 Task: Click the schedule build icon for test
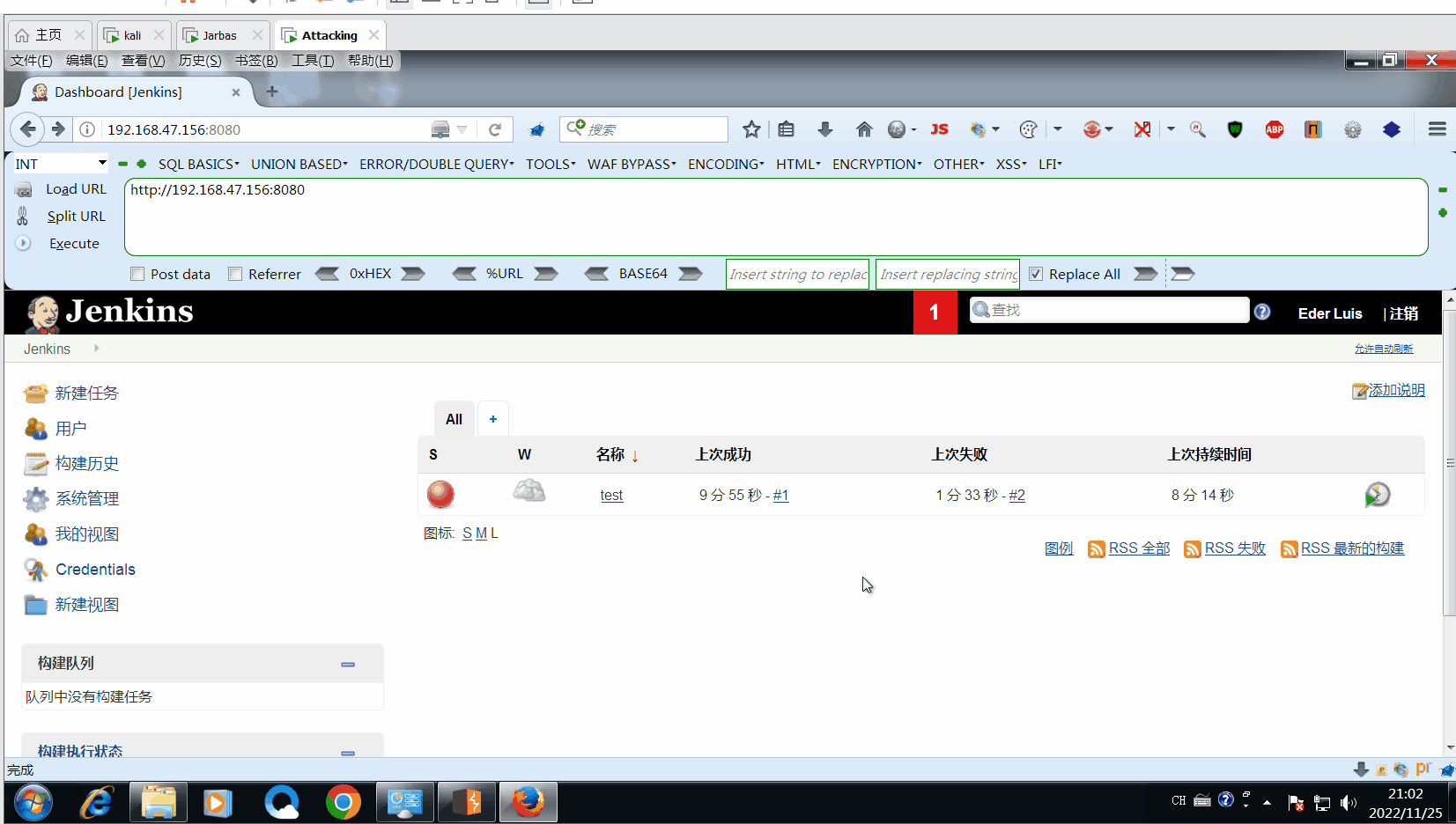(1377, 495)
